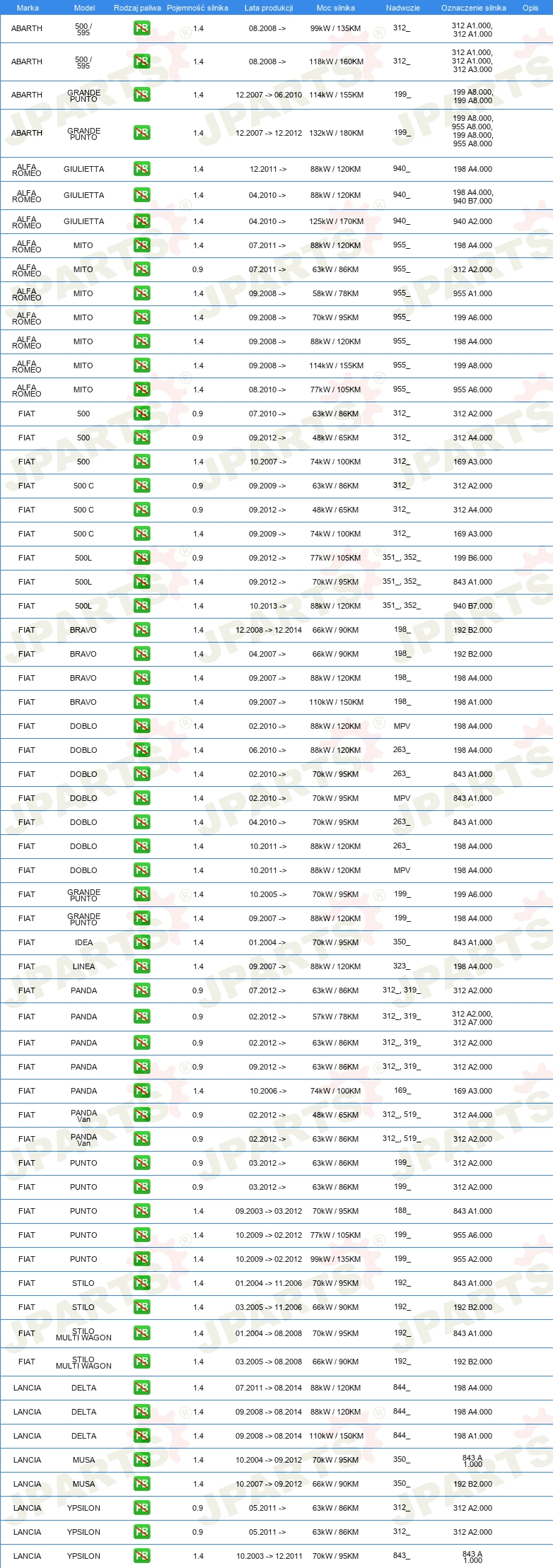The height and width of the screenshot is (1568, 553).
Task: Click engine code 940 A2.000
Action: tap(472, 221)
